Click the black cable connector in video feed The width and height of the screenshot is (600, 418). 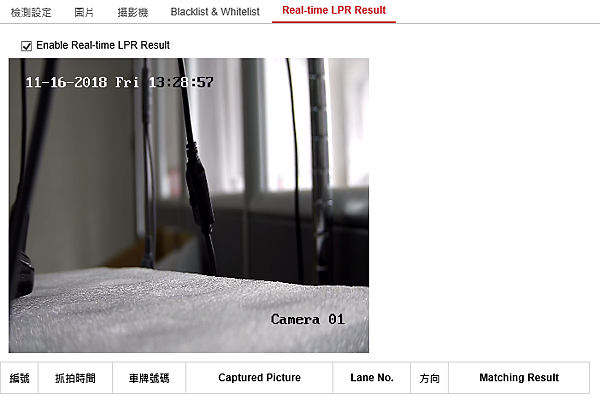click(x=199, y=188)
